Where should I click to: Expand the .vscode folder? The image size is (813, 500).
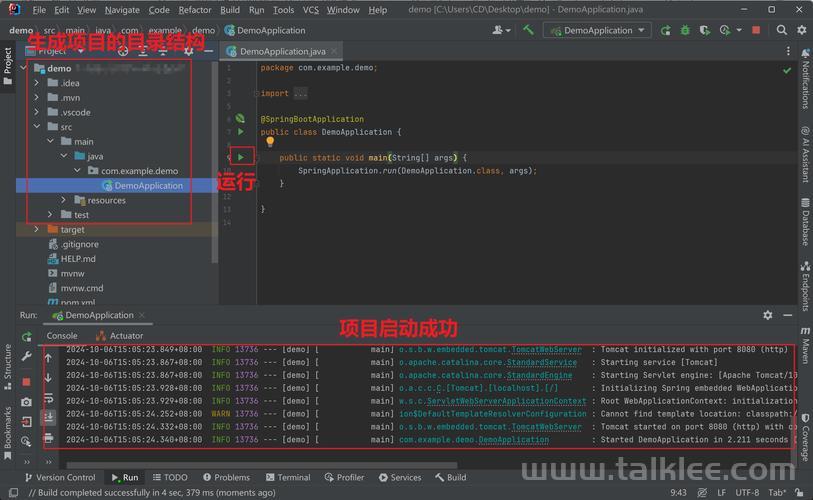click(x=36, y=112)
